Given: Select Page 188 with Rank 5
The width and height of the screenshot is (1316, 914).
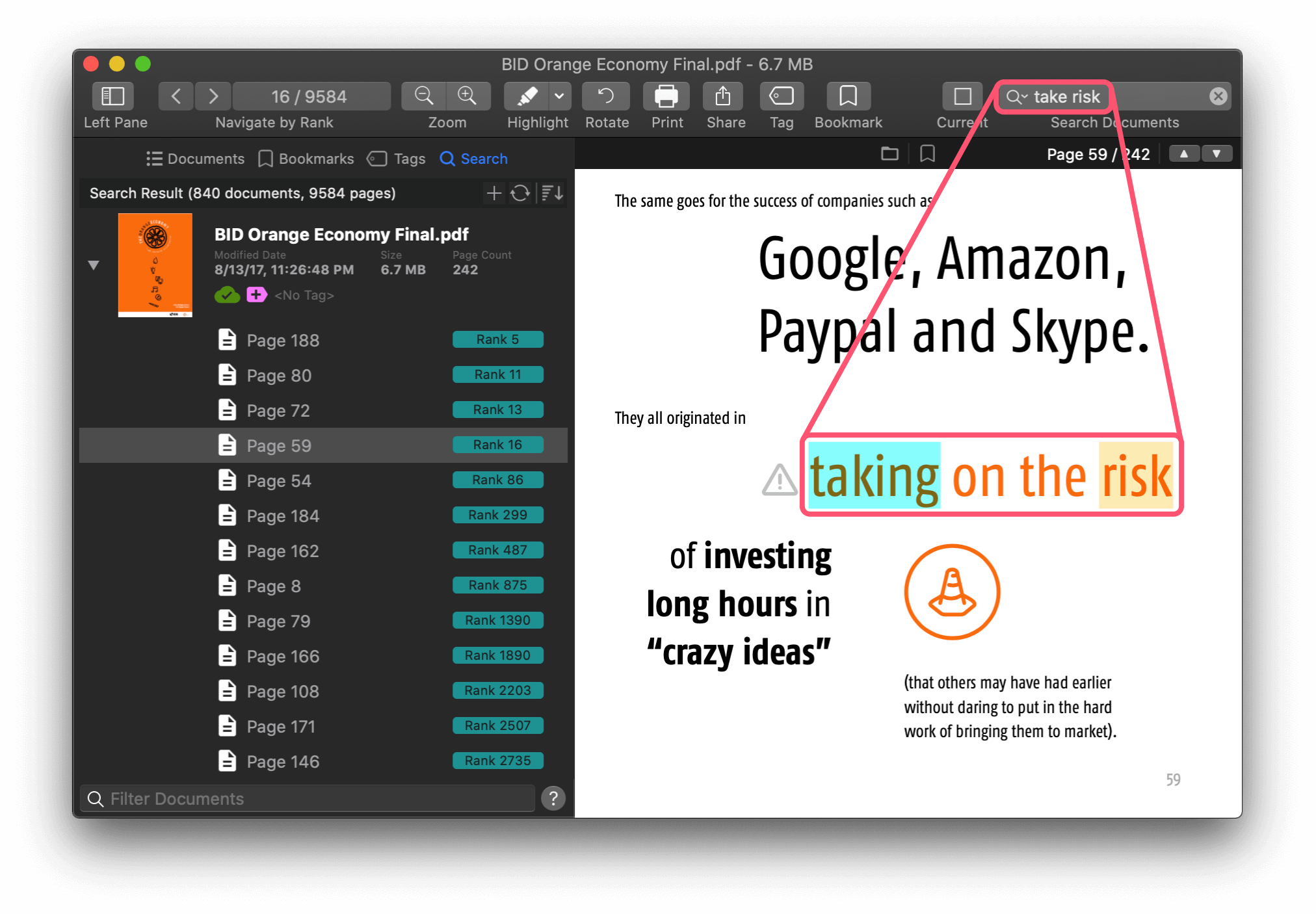Looking at the screenshot, I should pyautogui.click(x=283, y=339).
